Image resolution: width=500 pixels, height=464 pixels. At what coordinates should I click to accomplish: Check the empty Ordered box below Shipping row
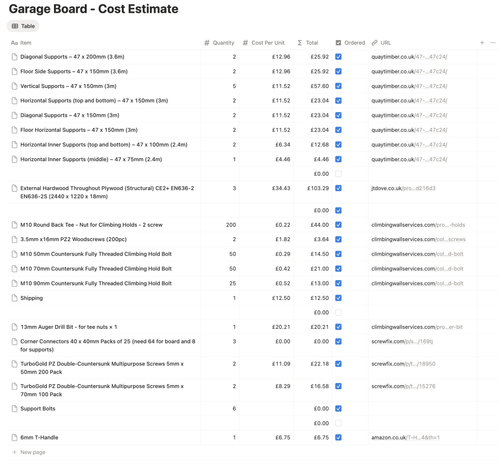coord(338,312)
